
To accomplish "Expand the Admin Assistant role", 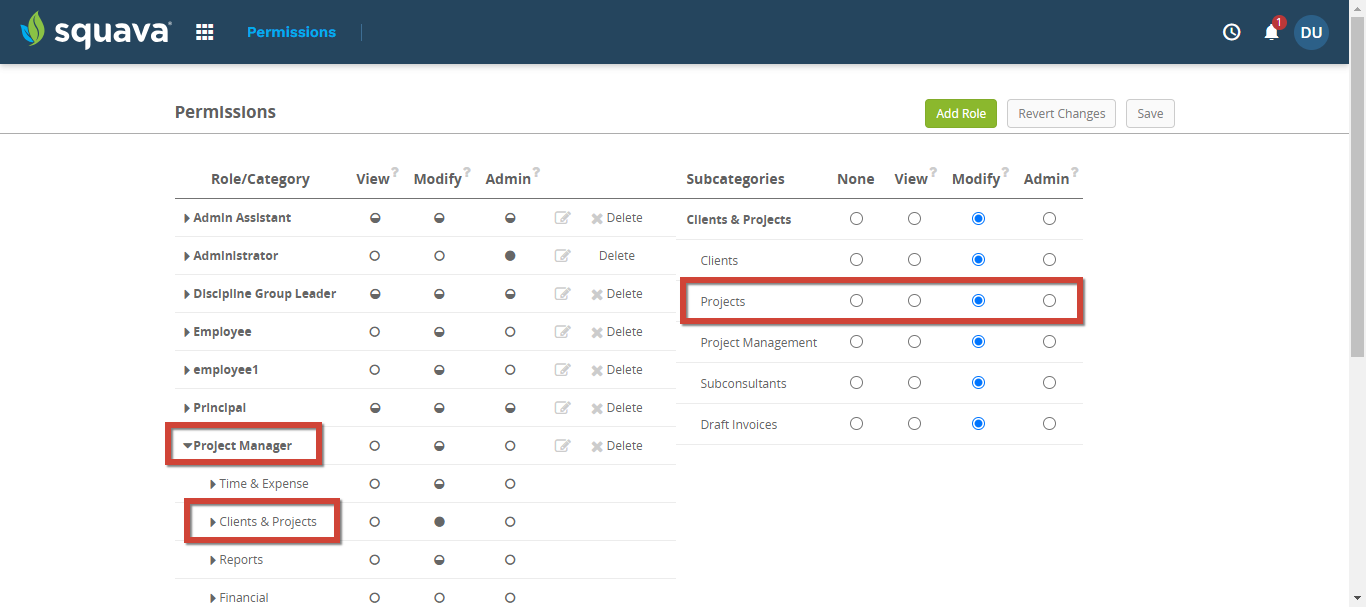I will 186,217.
